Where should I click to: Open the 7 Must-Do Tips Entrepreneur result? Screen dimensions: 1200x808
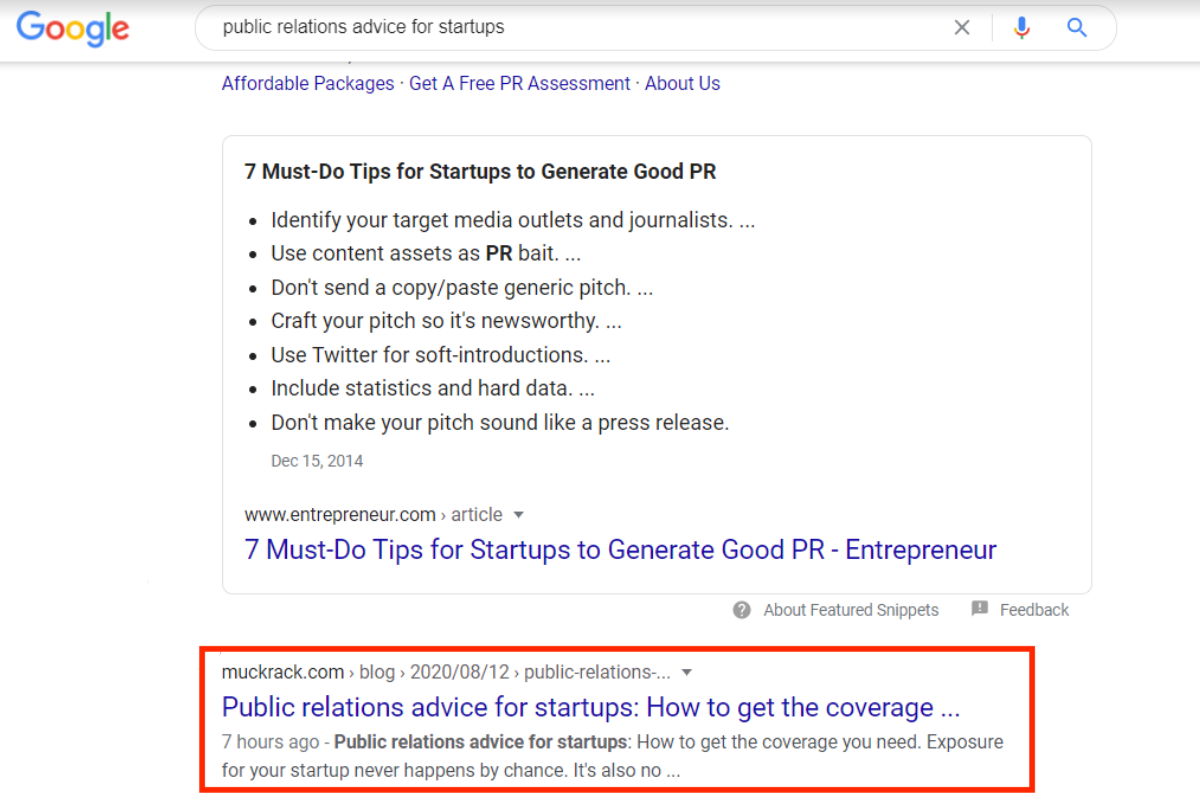(620, 550)
